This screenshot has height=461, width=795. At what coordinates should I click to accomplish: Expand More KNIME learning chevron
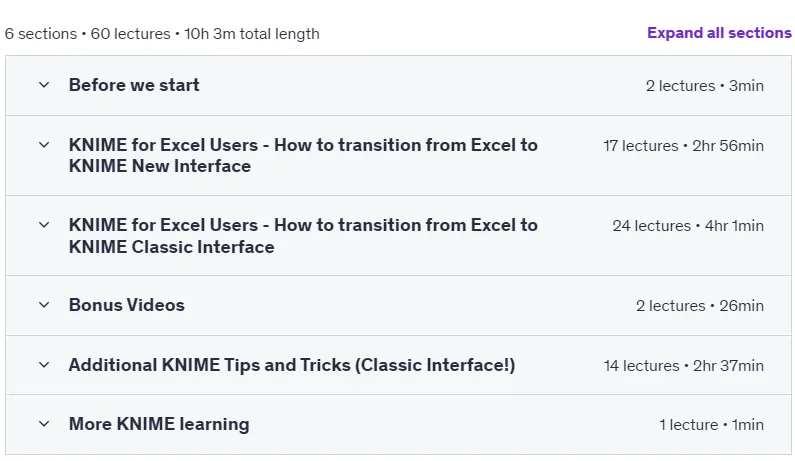[44, 424]
